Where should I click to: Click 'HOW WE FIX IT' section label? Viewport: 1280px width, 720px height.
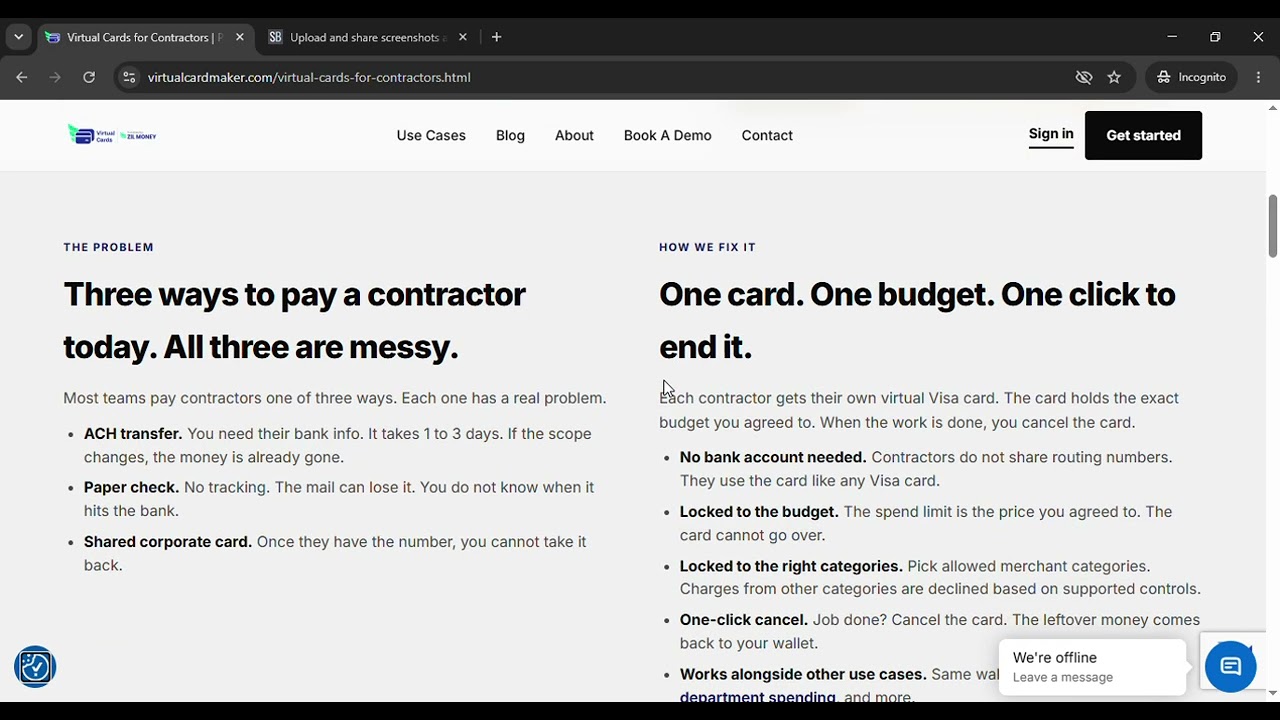click(707, 247)
